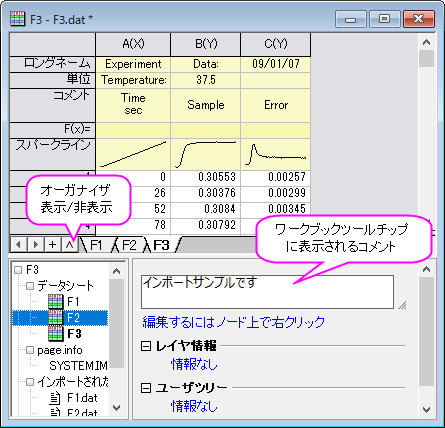Collapse the ユーザツリー section
This screenshot has height=428, width=445.
point(146,388)
